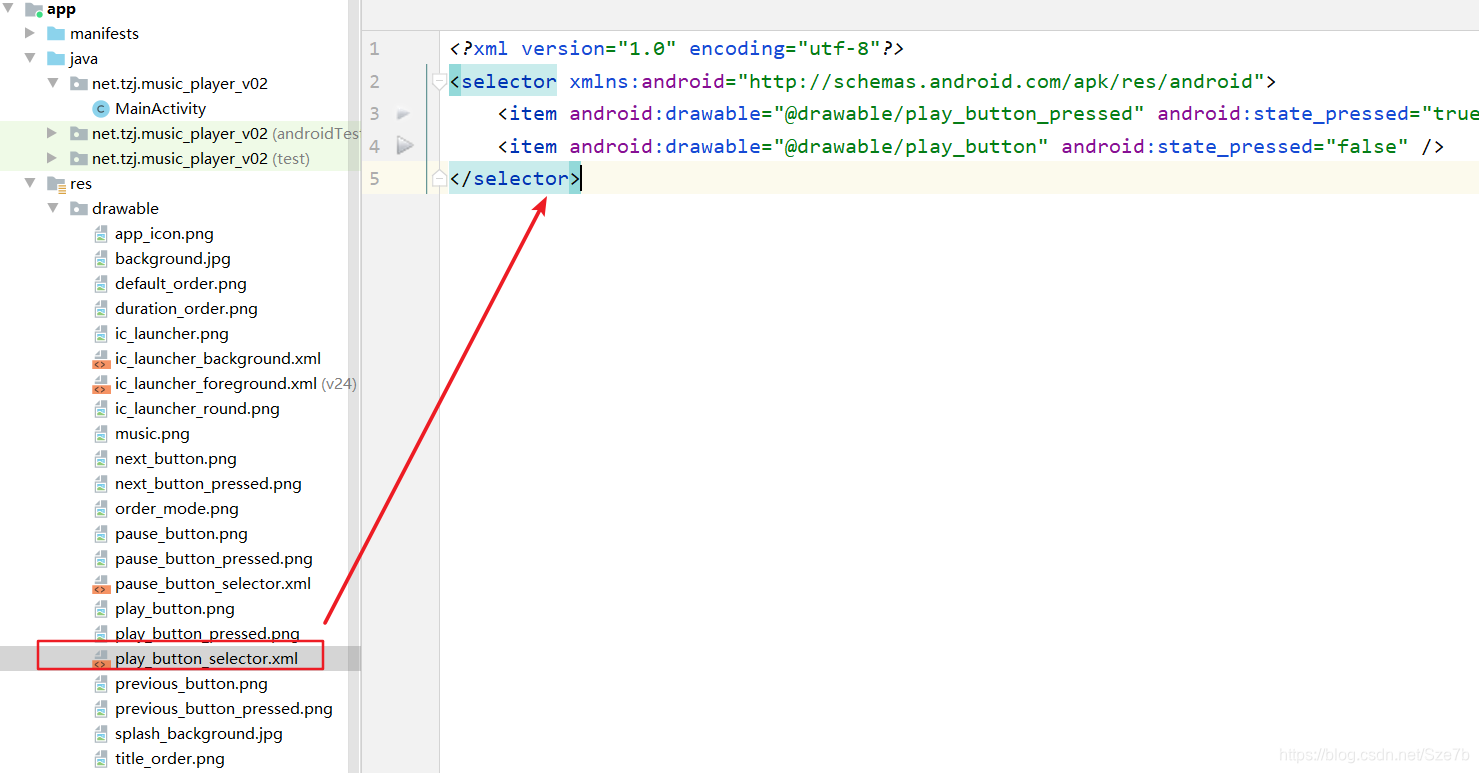Click the project tree vertical scrollbar
Screen dimensions: 1479x773
click(354, 386)
